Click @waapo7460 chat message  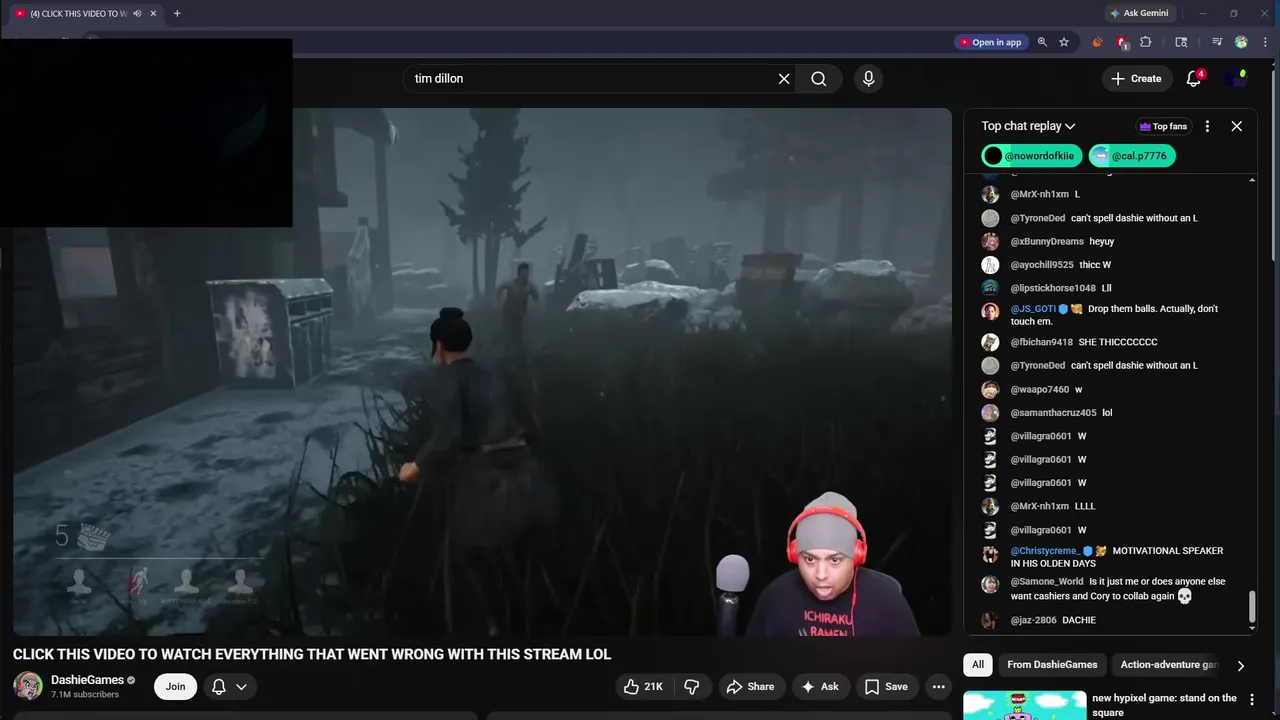point(1108,389)
